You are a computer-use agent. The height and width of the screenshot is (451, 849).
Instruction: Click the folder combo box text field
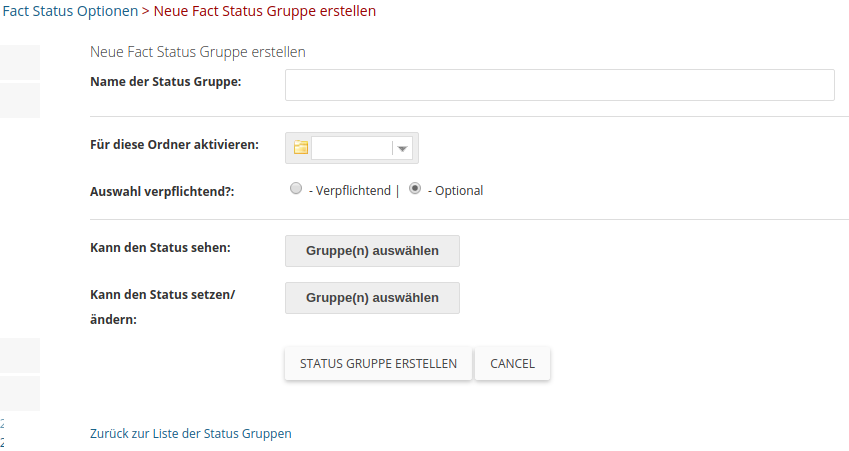[352, 148]
